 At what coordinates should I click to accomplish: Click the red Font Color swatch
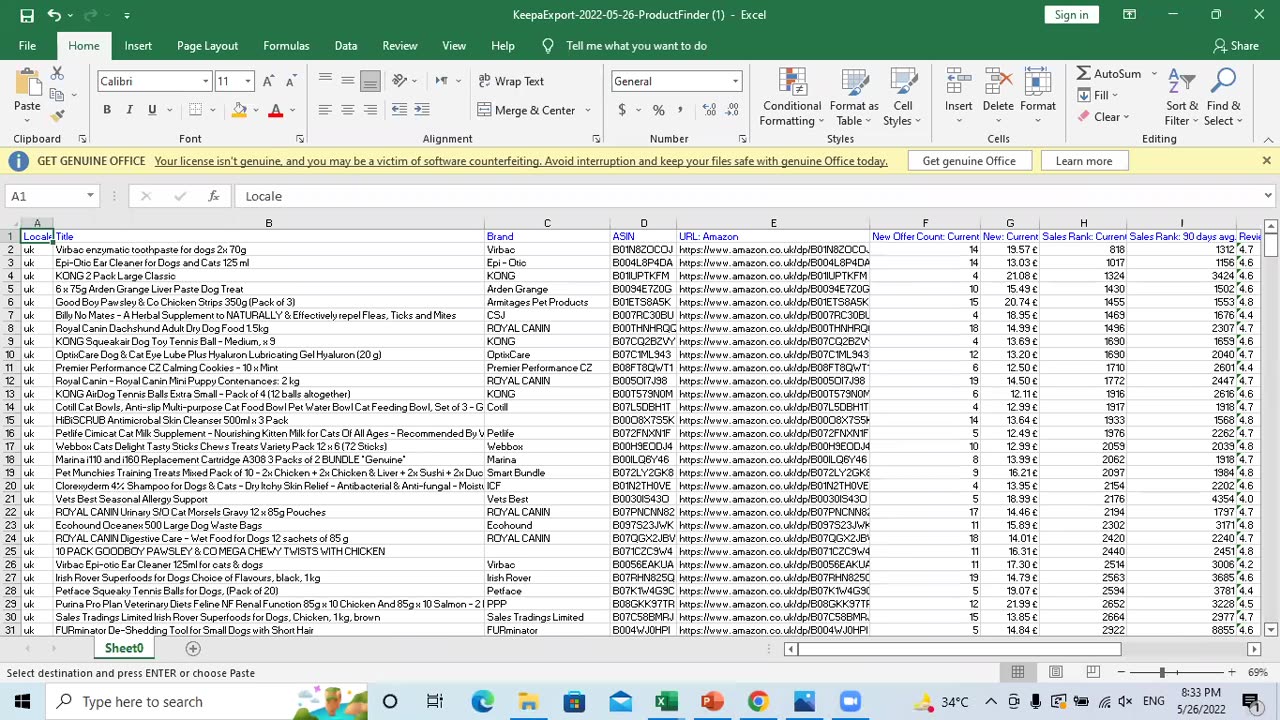click(276, 110)
